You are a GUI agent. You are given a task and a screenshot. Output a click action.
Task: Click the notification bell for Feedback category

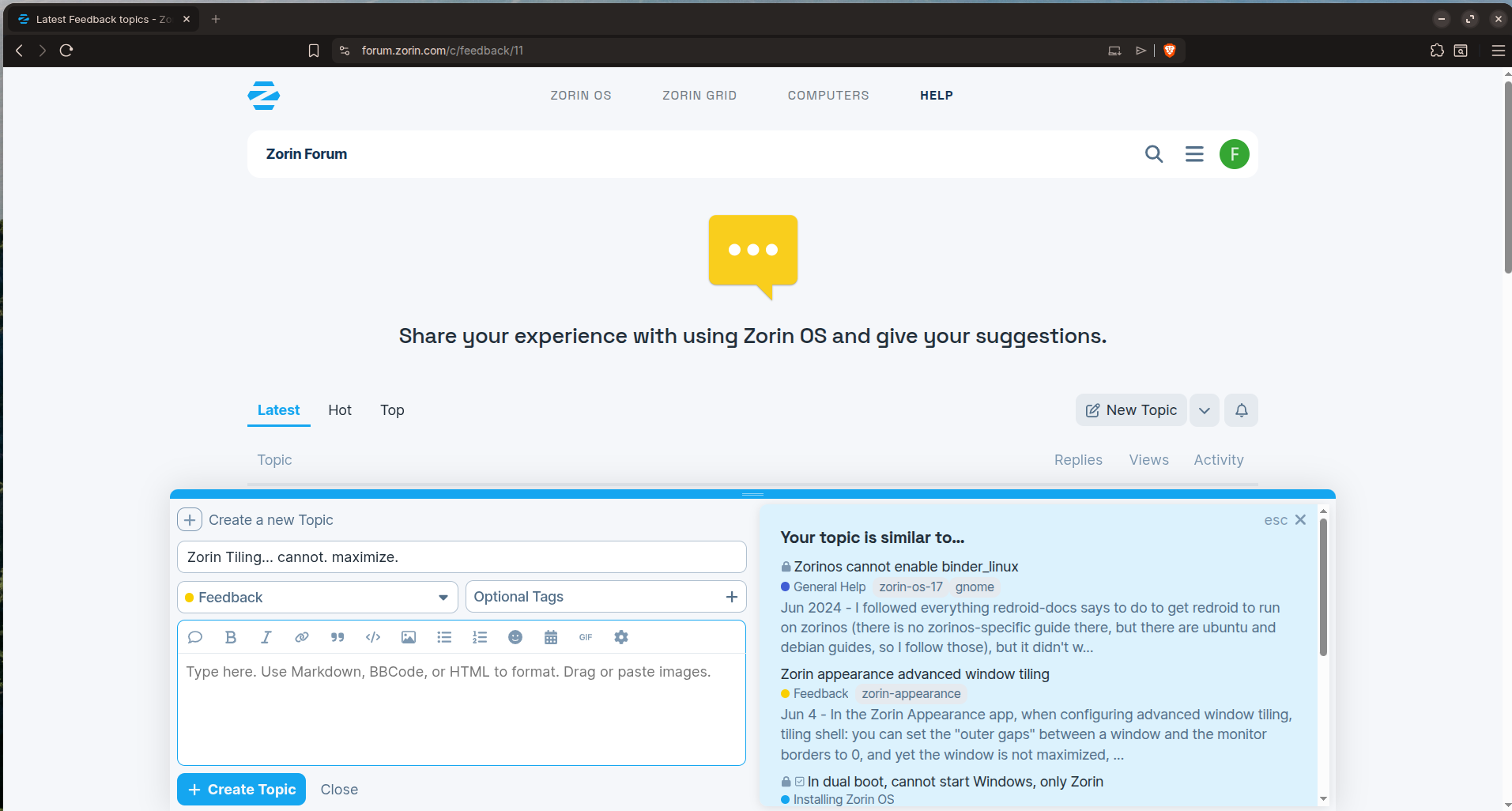point(1242,410)
